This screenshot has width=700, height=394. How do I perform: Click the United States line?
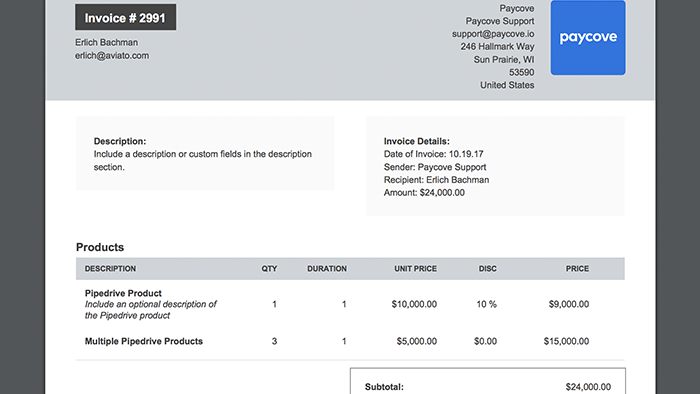(x=507, y=85)
